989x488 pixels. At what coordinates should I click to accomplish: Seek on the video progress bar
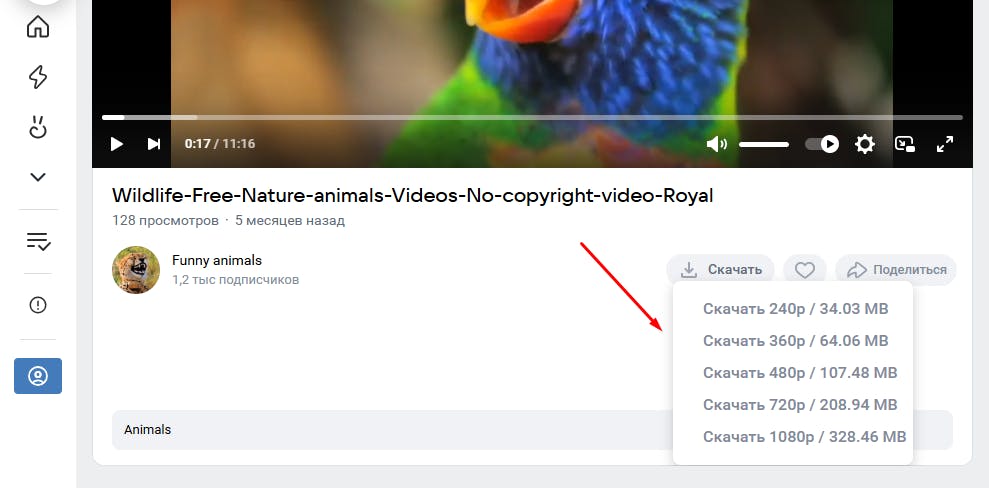pyautogui.click(x=532, y=117)
